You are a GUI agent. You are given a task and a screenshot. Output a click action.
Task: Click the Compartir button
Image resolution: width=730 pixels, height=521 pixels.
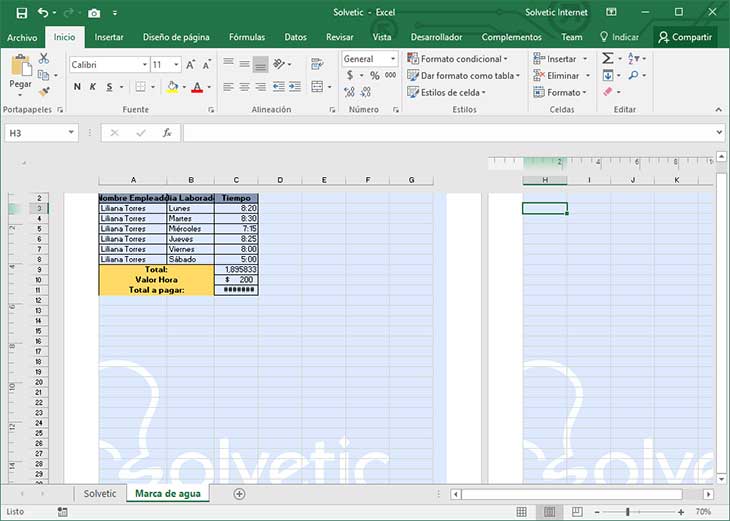pos(685,37)
